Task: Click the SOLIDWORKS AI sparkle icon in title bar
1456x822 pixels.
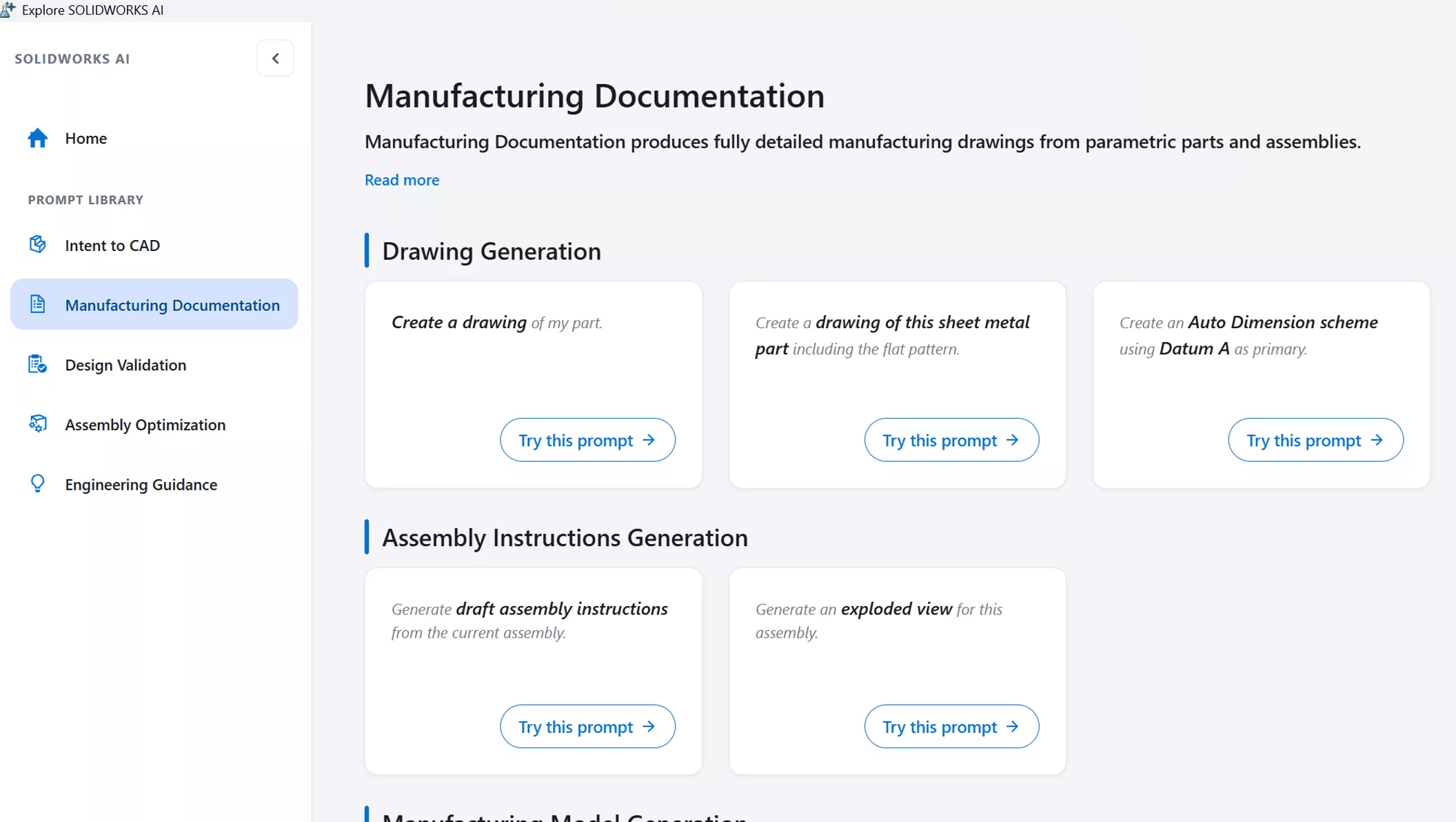Action: (8, 9)
